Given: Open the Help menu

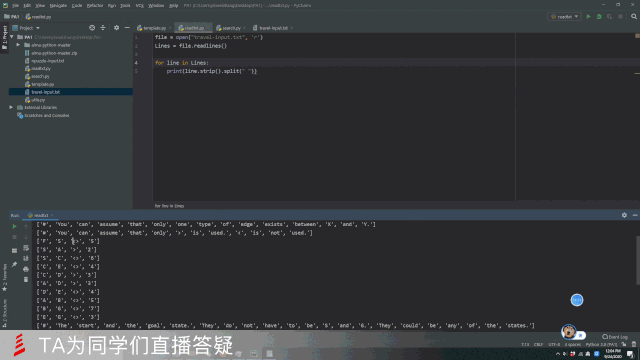Looking at the screenshot, I should [x=173, y=5].
